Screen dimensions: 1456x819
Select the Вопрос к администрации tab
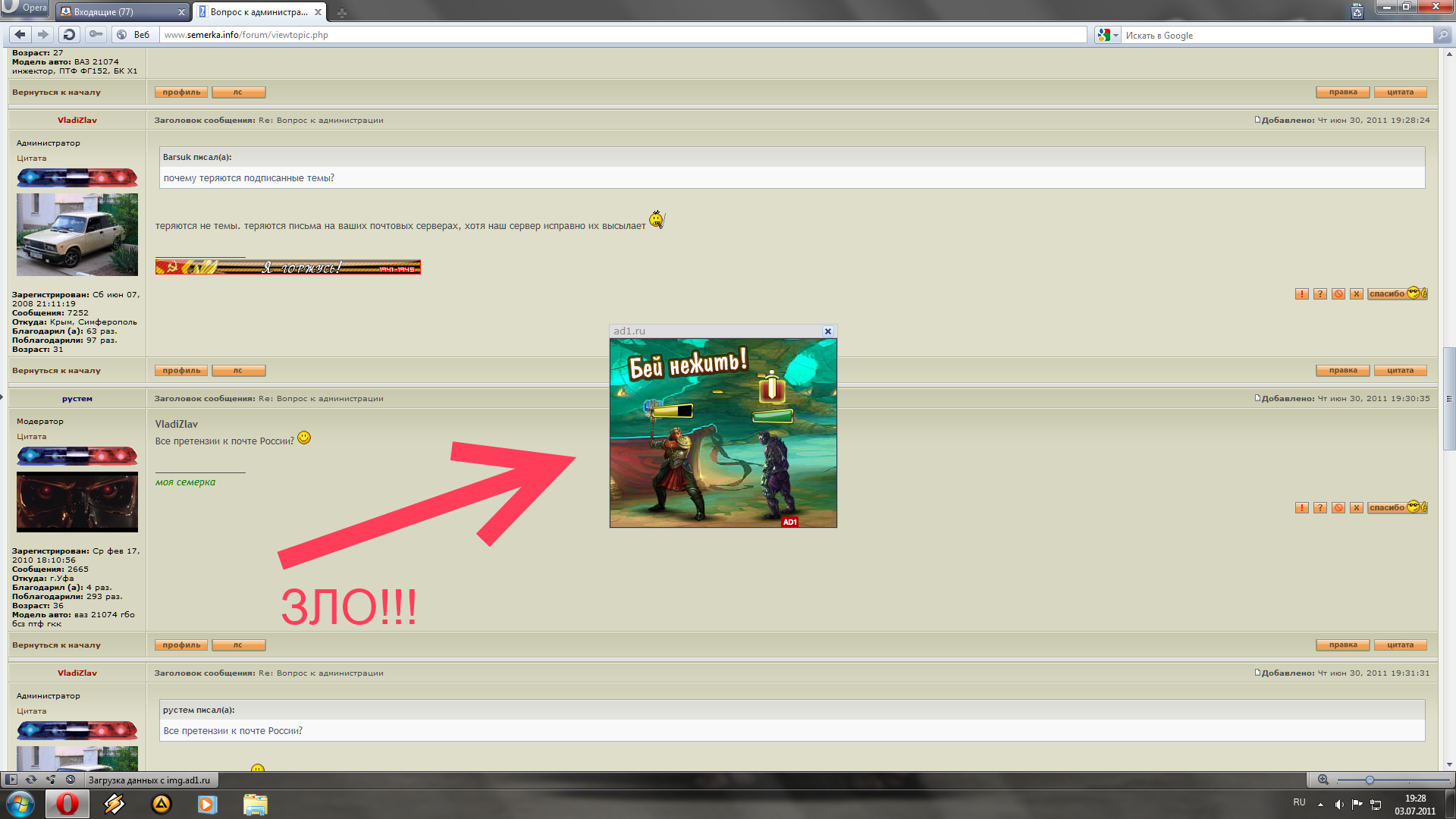259,12
